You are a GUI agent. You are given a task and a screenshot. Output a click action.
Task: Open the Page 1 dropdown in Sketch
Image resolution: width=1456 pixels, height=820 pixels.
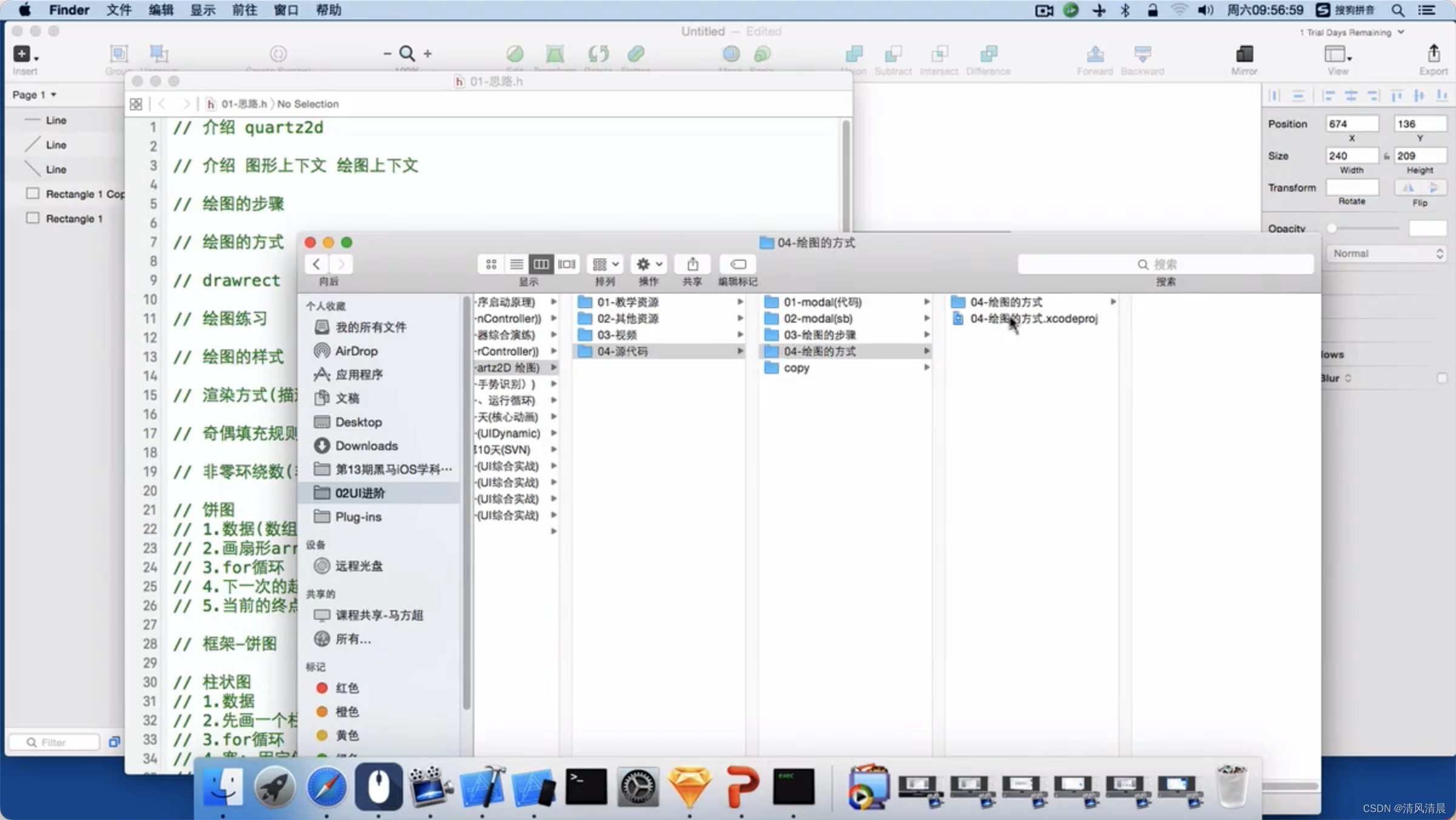35,95
